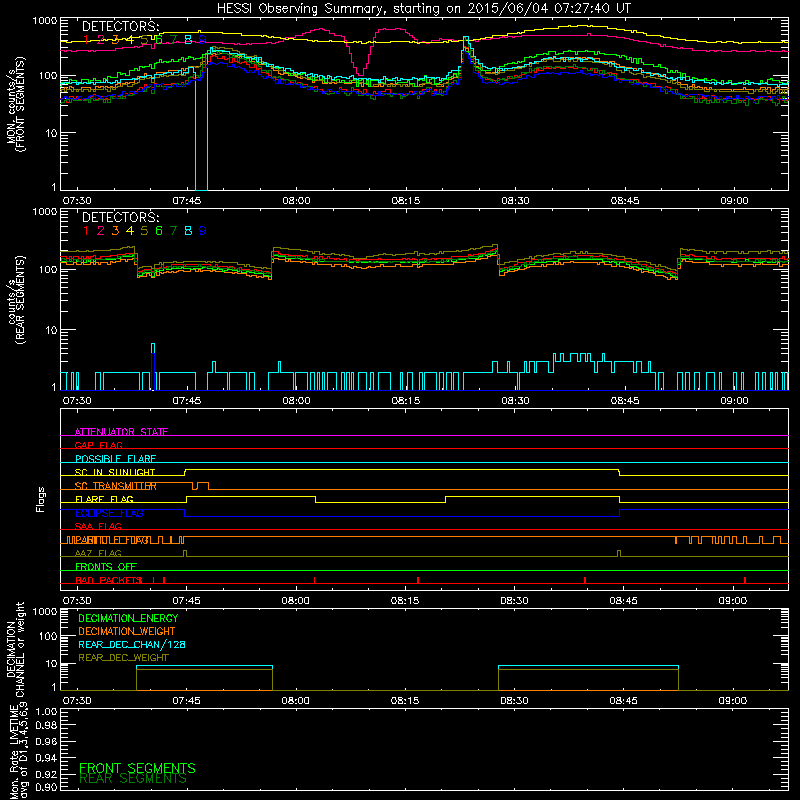Select the GAP FLAG label
800x800 pixels.
tap(98, 445)
